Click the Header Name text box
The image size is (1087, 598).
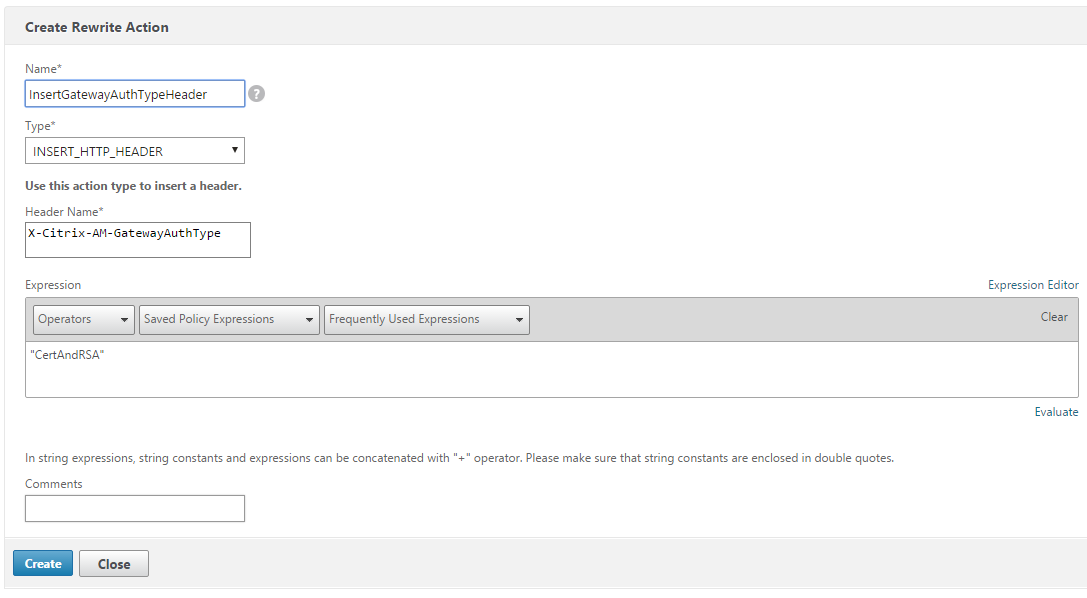pos(137,240)
